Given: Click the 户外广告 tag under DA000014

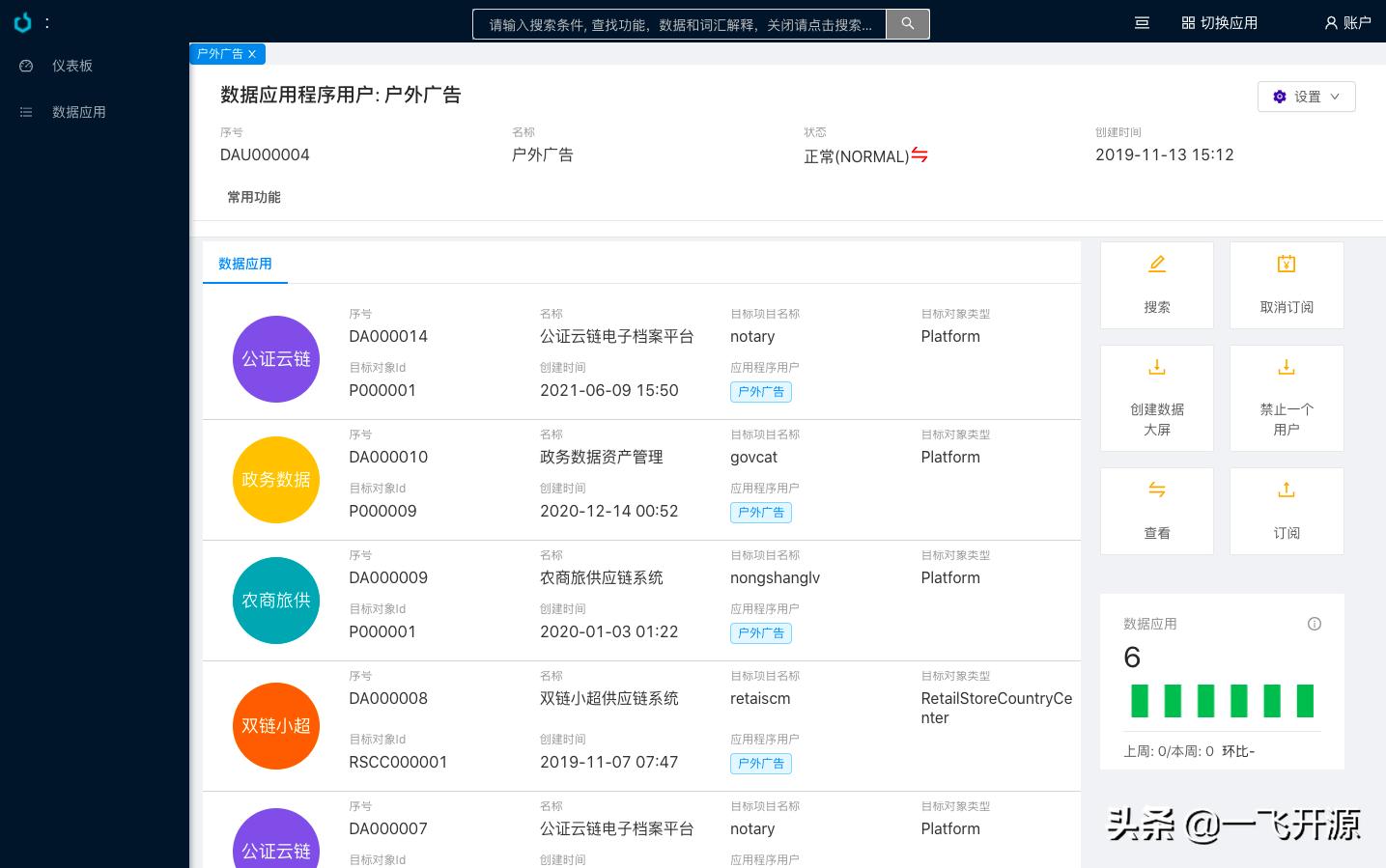Looking at the screenshot, I should click(x=760, y=392).
